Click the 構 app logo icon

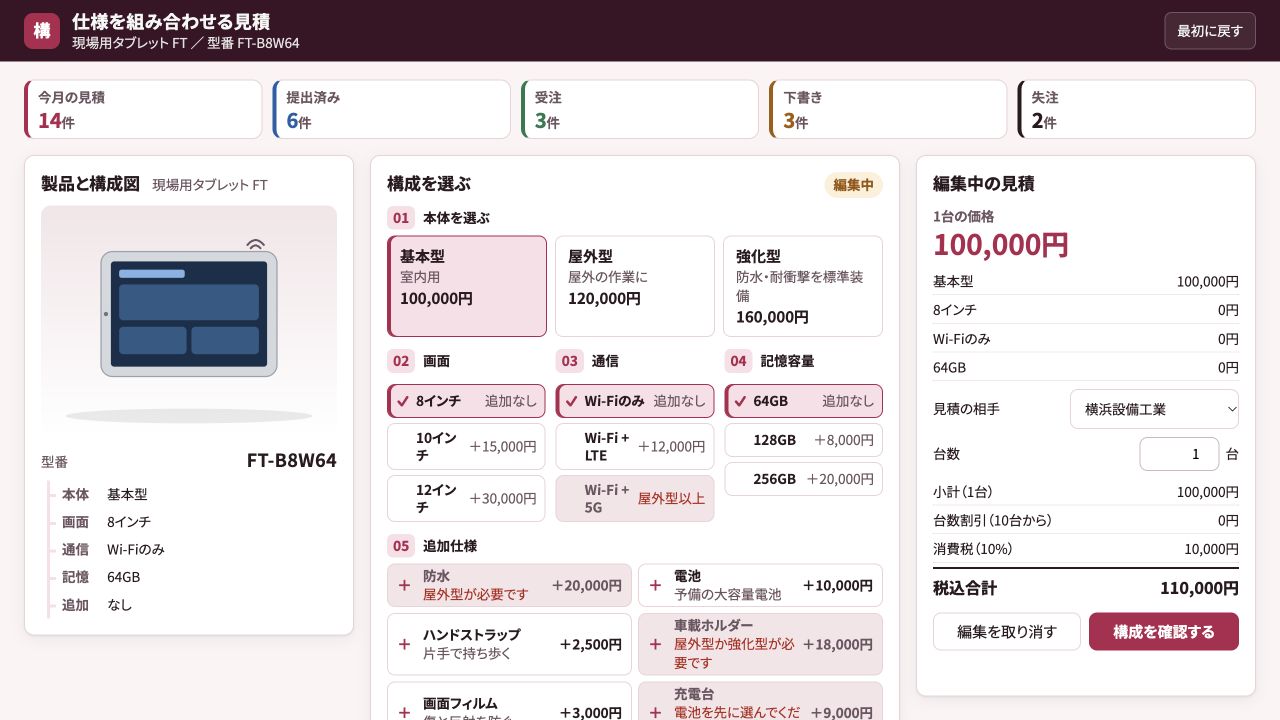pyautogui.click(x=42, y=30)
